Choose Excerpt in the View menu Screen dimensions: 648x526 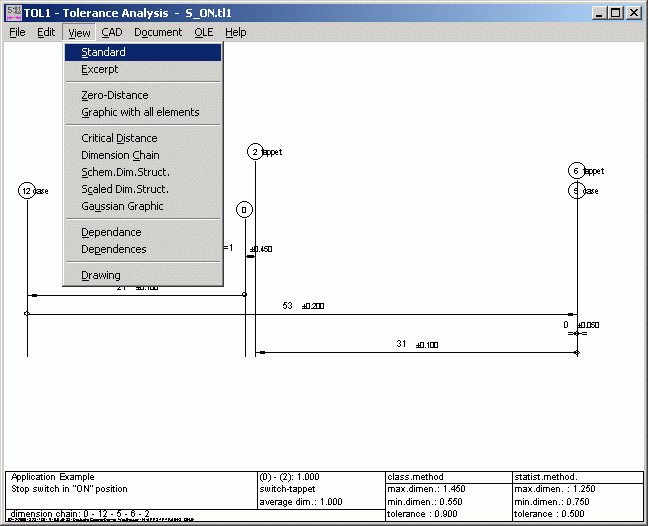point(99,70)
